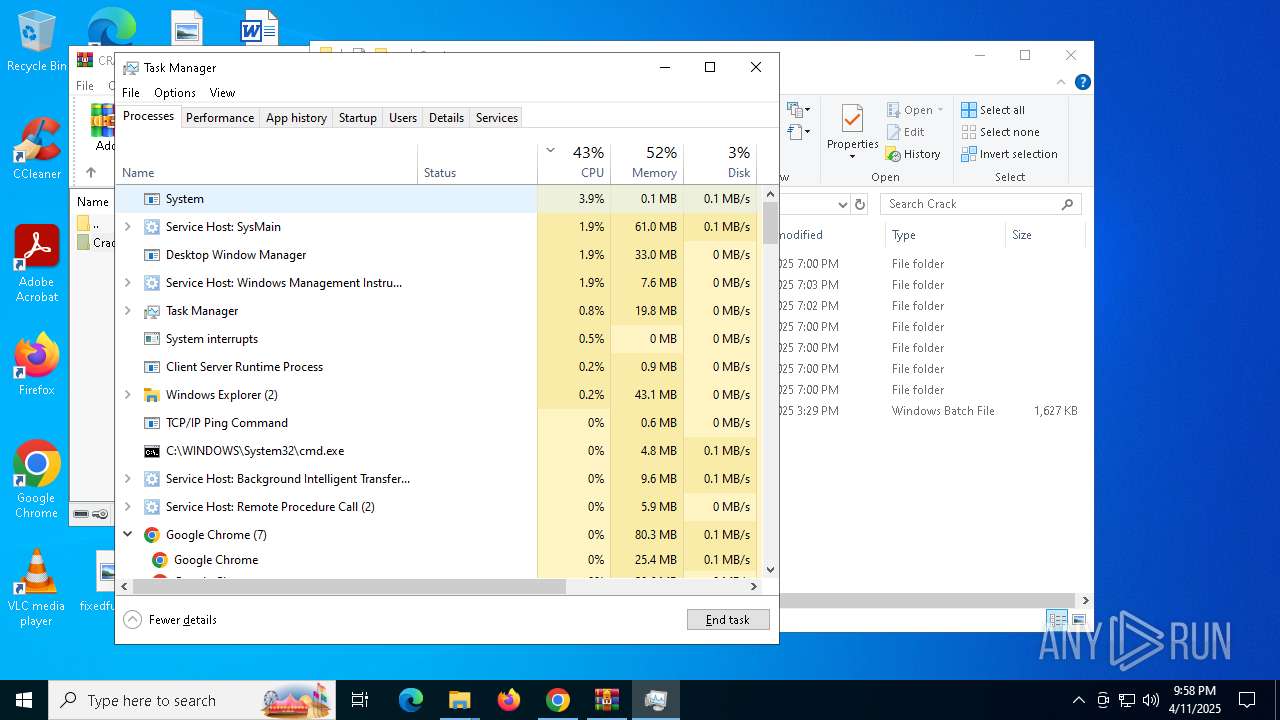This screenshot has height=720, width=1280.
Task: Click the System process icon
Action: (x=152, y=199)
